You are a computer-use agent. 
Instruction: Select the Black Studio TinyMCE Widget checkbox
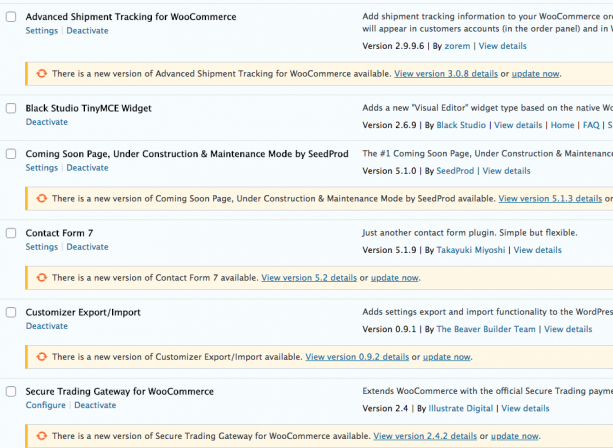tap(10, 109)
